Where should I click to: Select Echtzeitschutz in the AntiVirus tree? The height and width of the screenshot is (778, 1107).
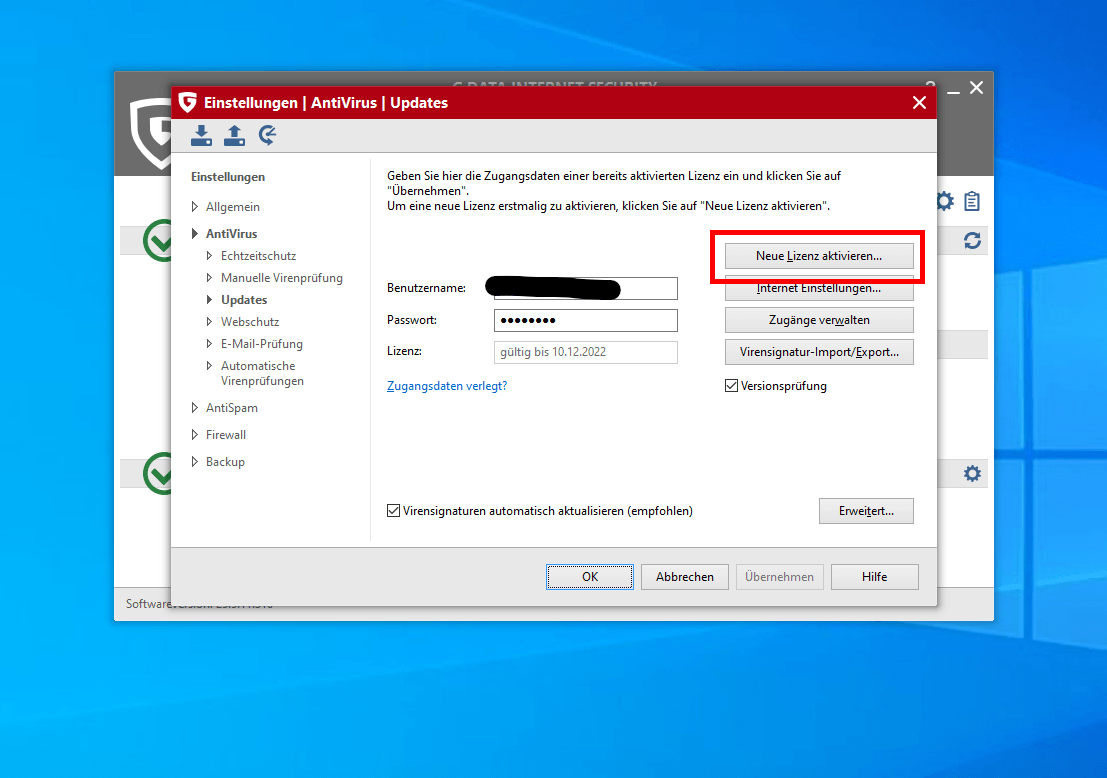click(258, 256)
